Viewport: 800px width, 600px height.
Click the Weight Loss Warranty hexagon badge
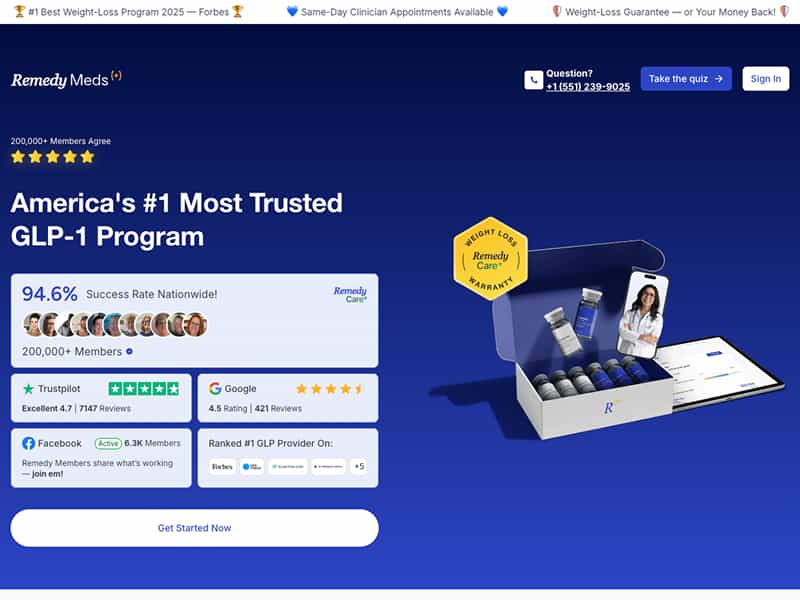coord(490,259)
